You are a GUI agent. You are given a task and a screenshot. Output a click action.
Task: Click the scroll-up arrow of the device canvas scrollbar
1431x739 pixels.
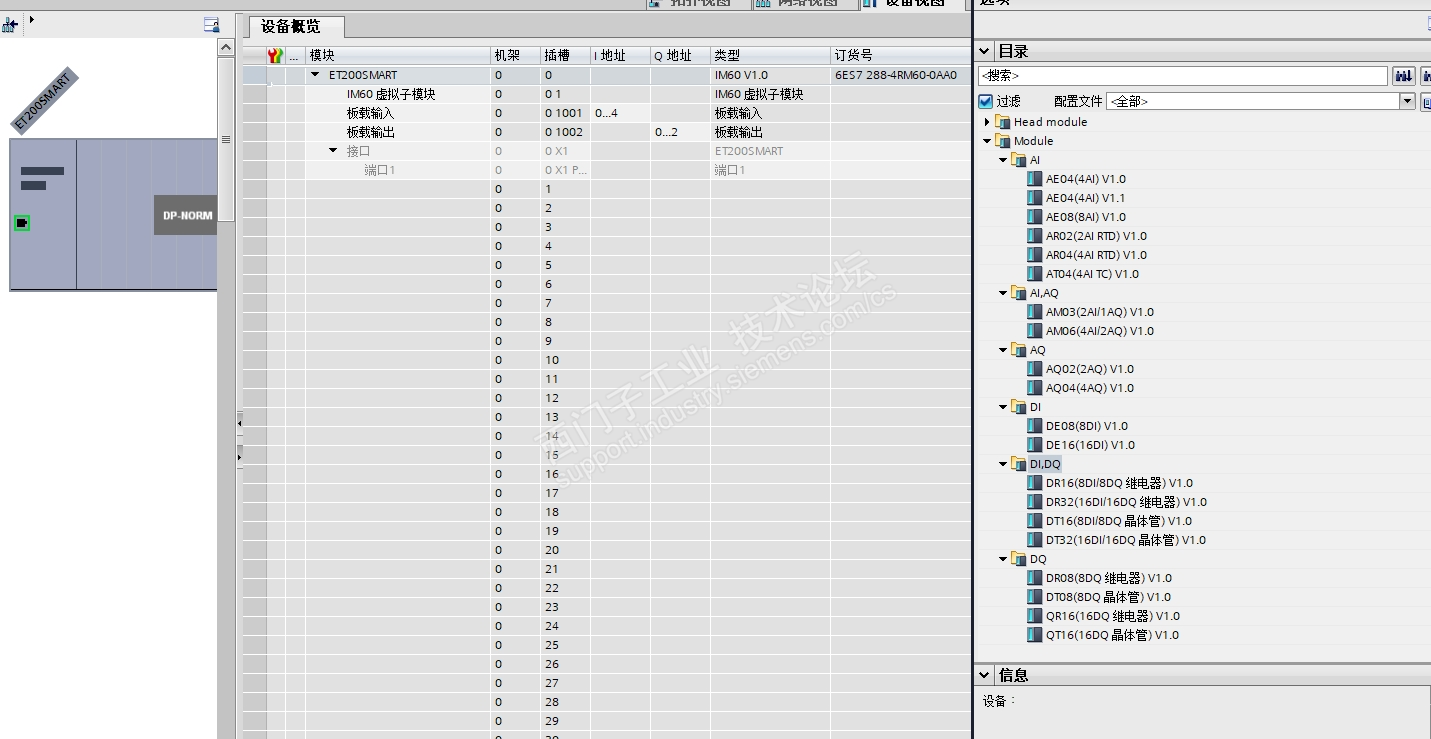(226, 47)
